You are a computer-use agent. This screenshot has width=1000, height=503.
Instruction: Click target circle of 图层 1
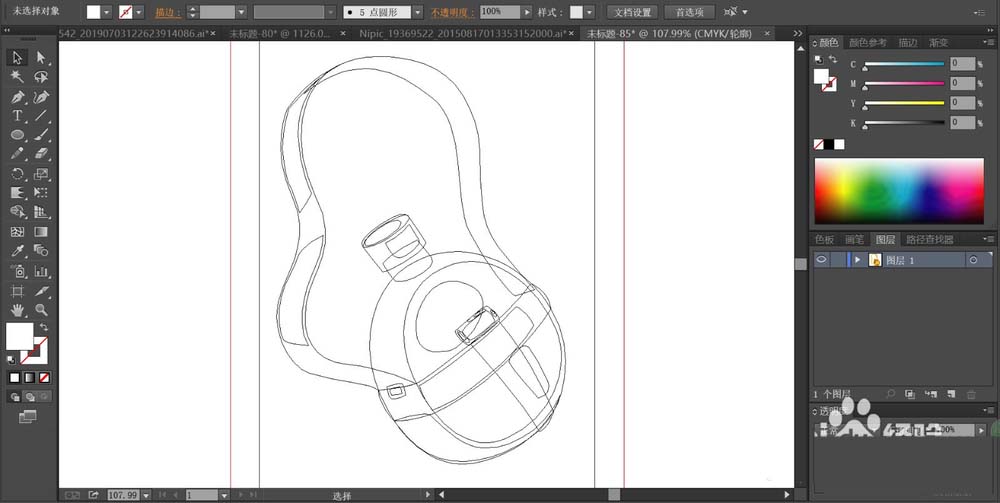(973, 260)
